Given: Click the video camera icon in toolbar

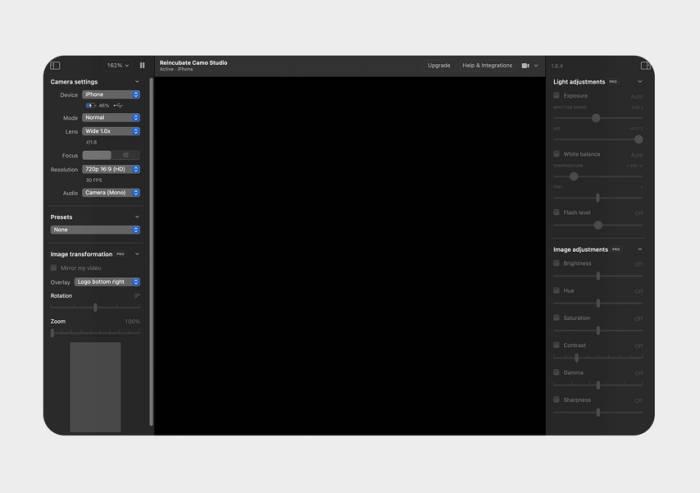Looking at the screenshot, I should coord(525,65).
